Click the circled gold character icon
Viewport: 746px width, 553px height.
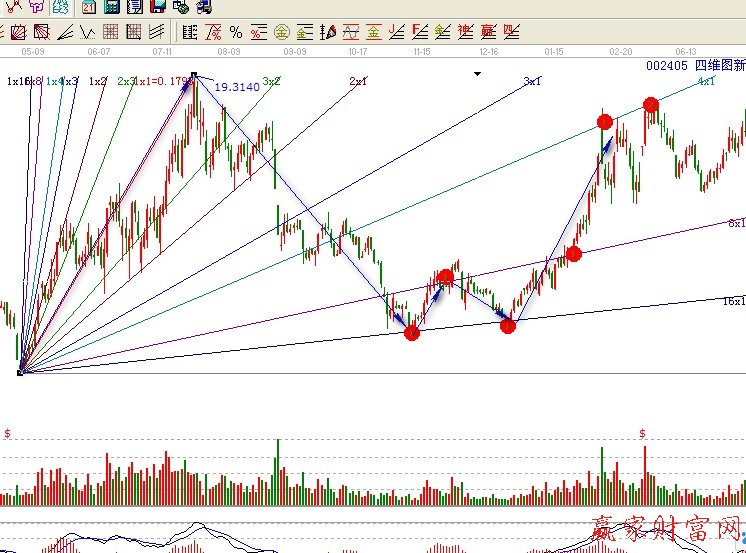[281, 32]
